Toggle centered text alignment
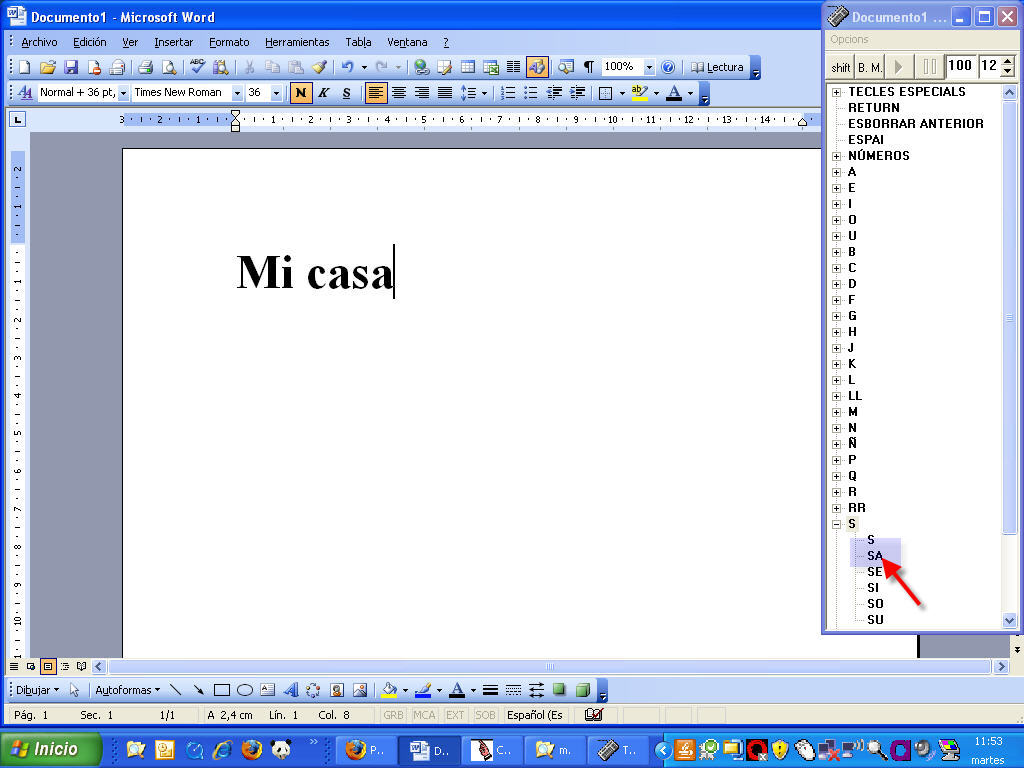Screen dimensions: 1024x768 click(x=399, y=93)
